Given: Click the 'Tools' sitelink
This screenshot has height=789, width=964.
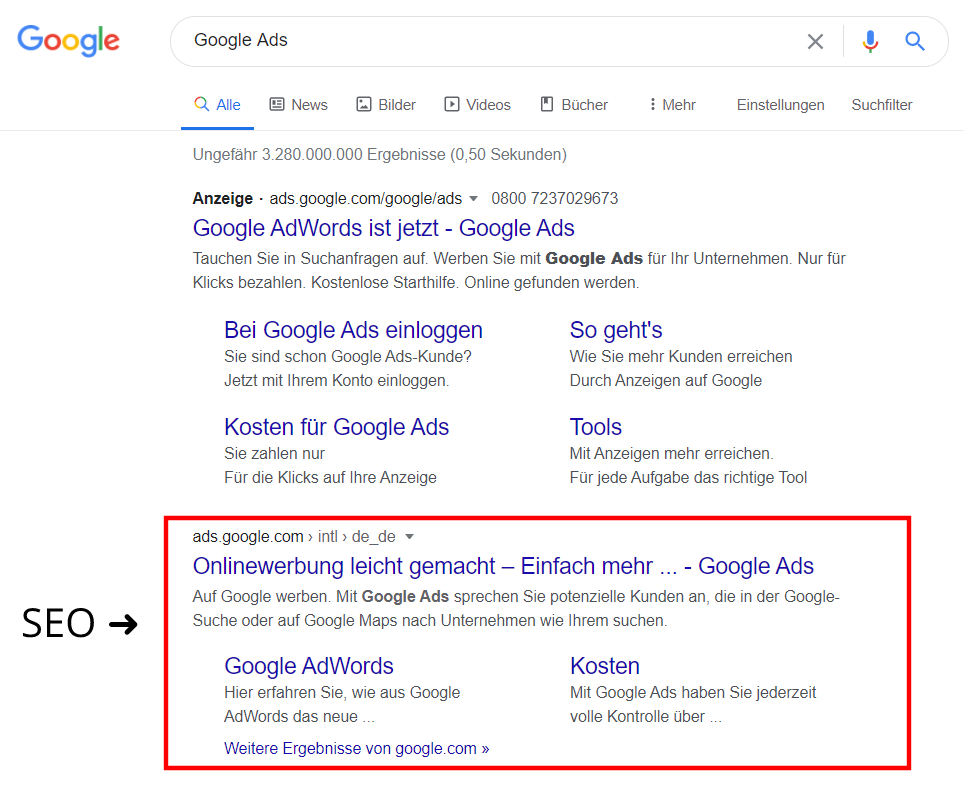Looking at the screenshot, I should [x=596, y=427].
